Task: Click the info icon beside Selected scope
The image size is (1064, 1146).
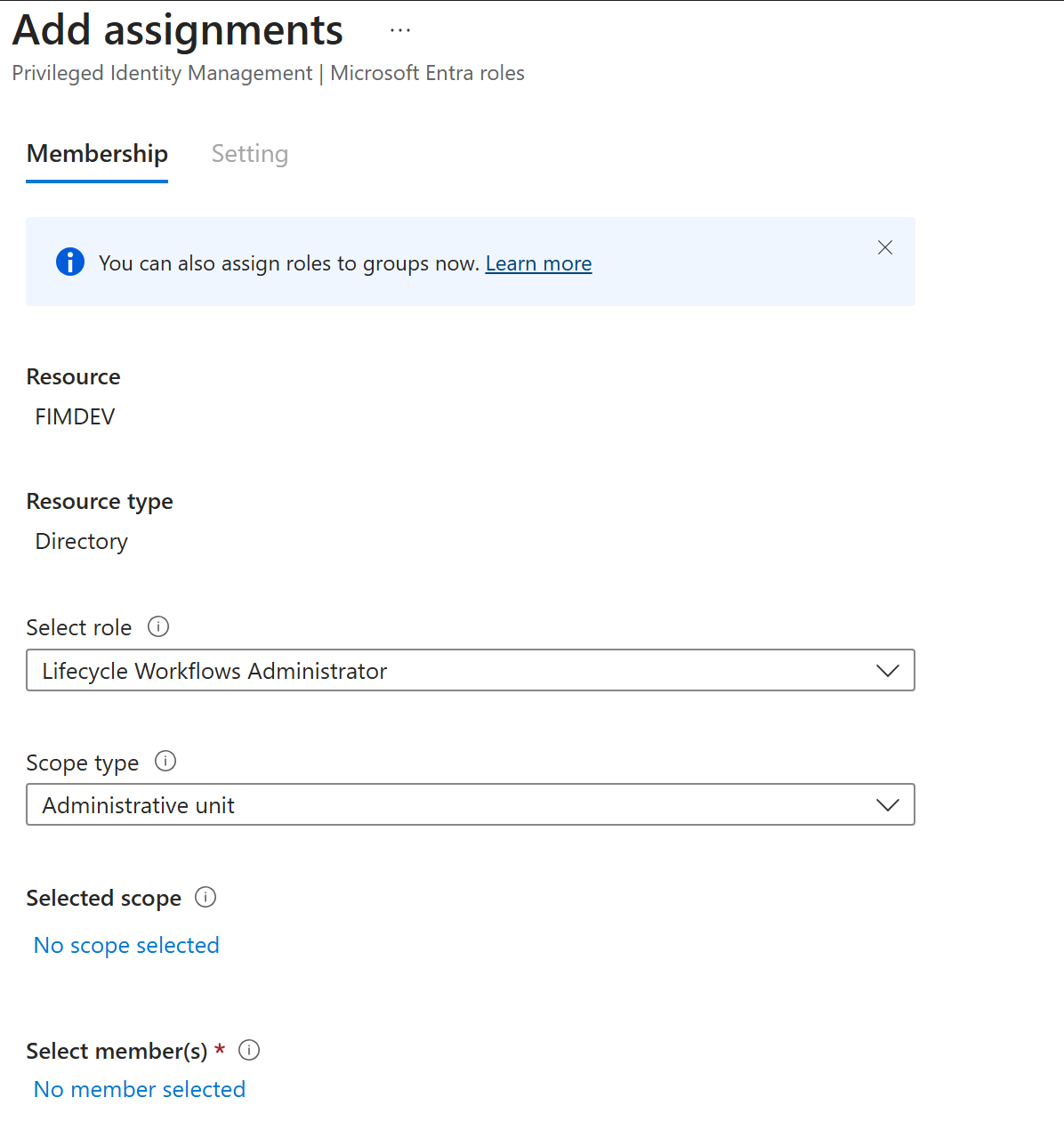Action: pyautogui.click(x=206, y=898)
